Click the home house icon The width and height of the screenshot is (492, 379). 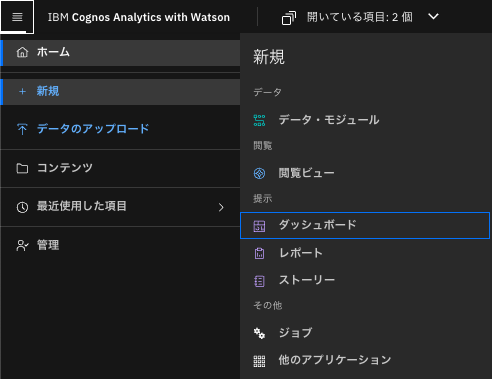(22, 52)
